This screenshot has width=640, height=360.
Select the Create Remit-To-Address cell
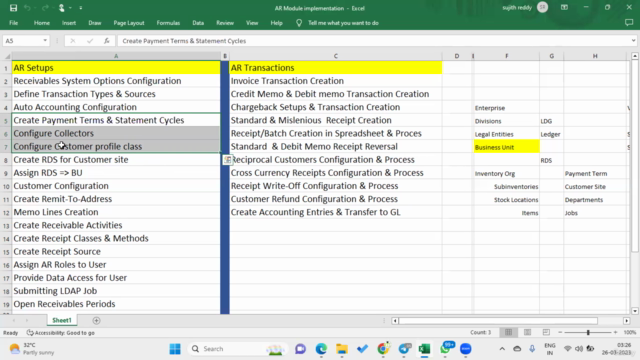click(116, 199)
